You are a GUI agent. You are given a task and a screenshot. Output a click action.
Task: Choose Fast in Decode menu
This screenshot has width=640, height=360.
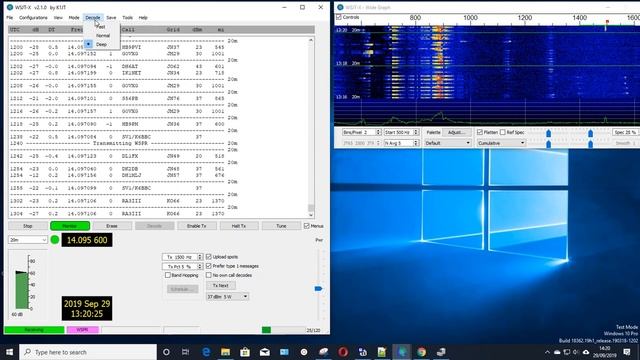101,27
